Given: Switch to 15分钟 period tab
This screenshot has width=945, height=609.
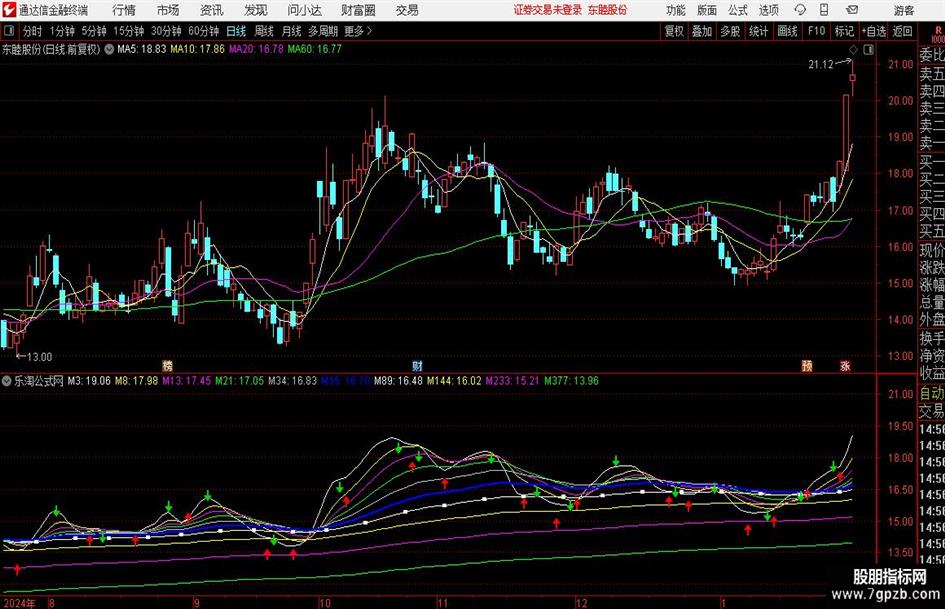Looking at the screenshot, I should pyautogui.click(x=128, y=31).
